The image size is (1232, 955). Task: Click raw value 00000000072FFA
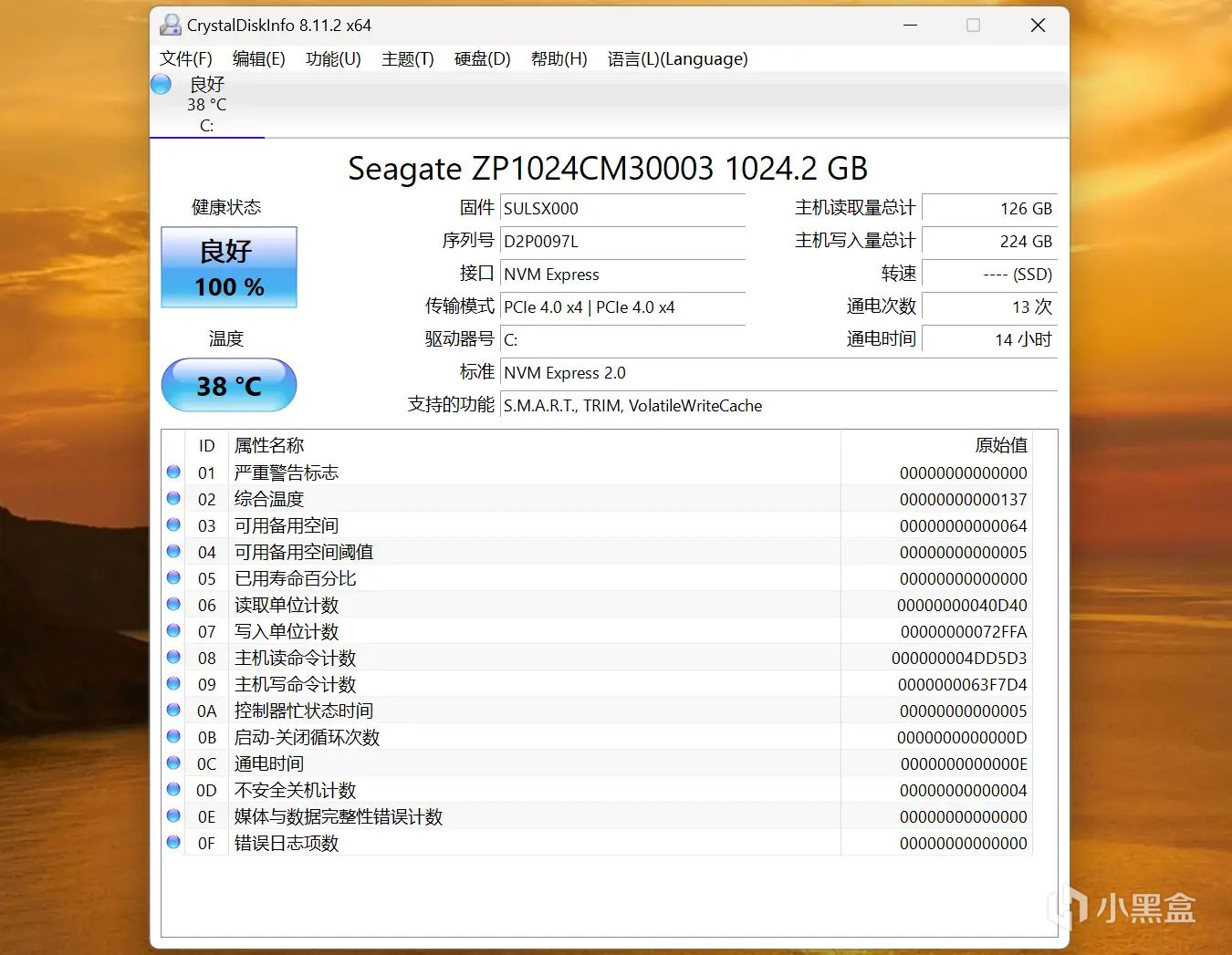tap(964, 631)
